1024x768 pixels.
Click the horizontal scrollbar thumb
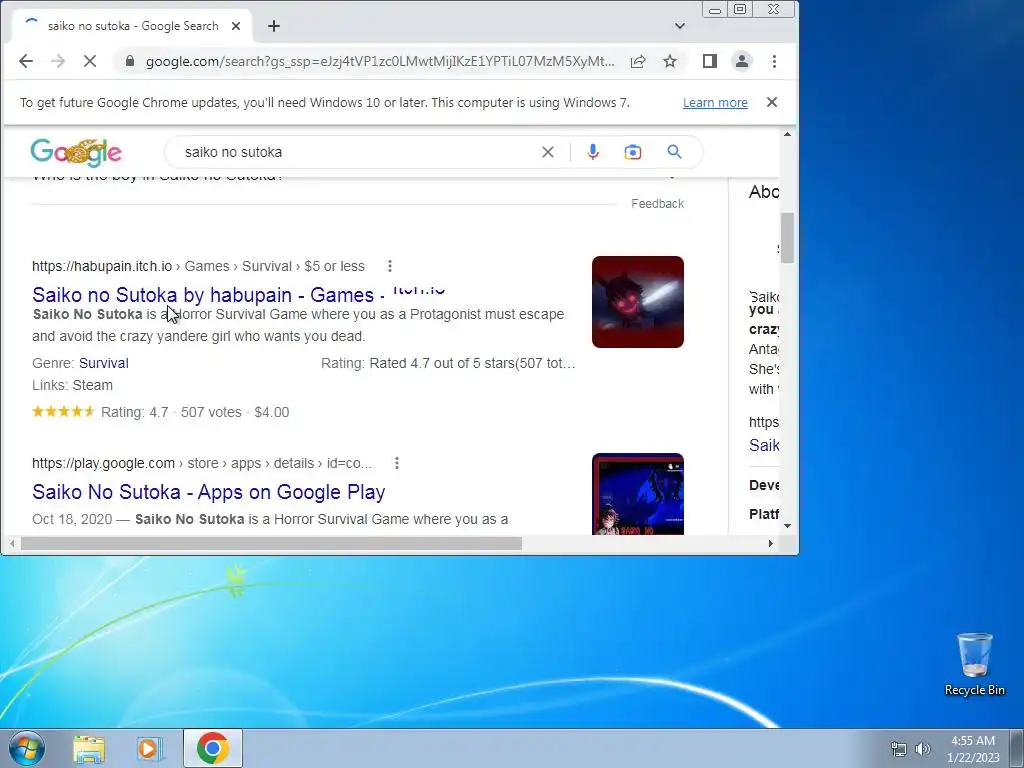[271, 543]
